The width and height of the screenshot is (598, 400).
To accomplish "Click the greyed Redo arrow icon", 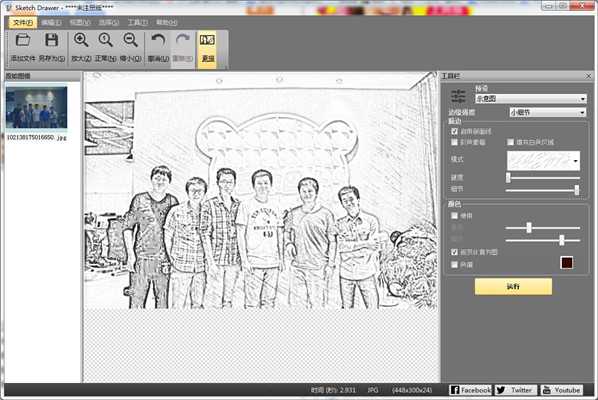I will point(183,40).
